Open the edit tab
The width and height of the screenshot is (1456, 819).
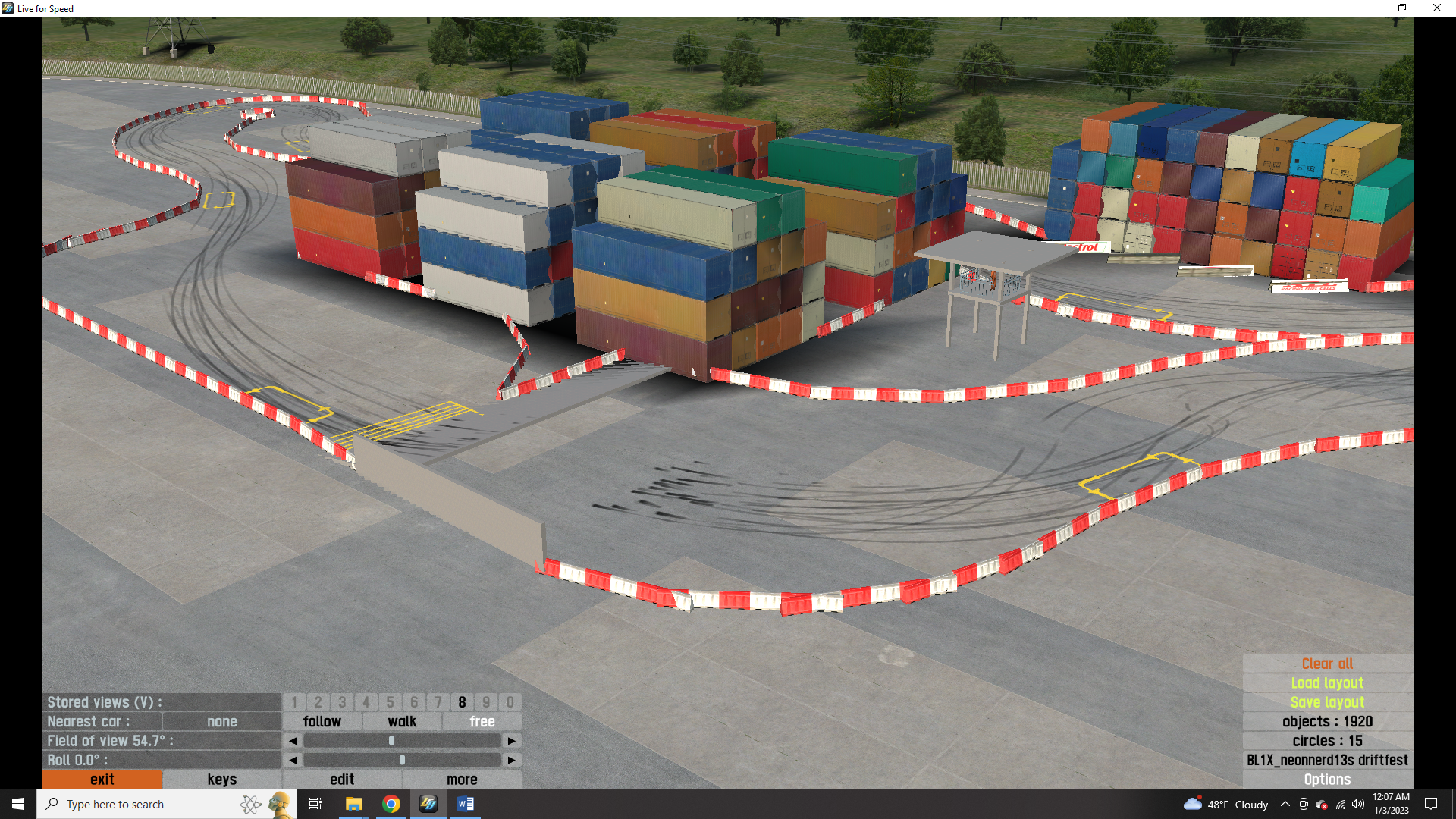tap(342, 780)
